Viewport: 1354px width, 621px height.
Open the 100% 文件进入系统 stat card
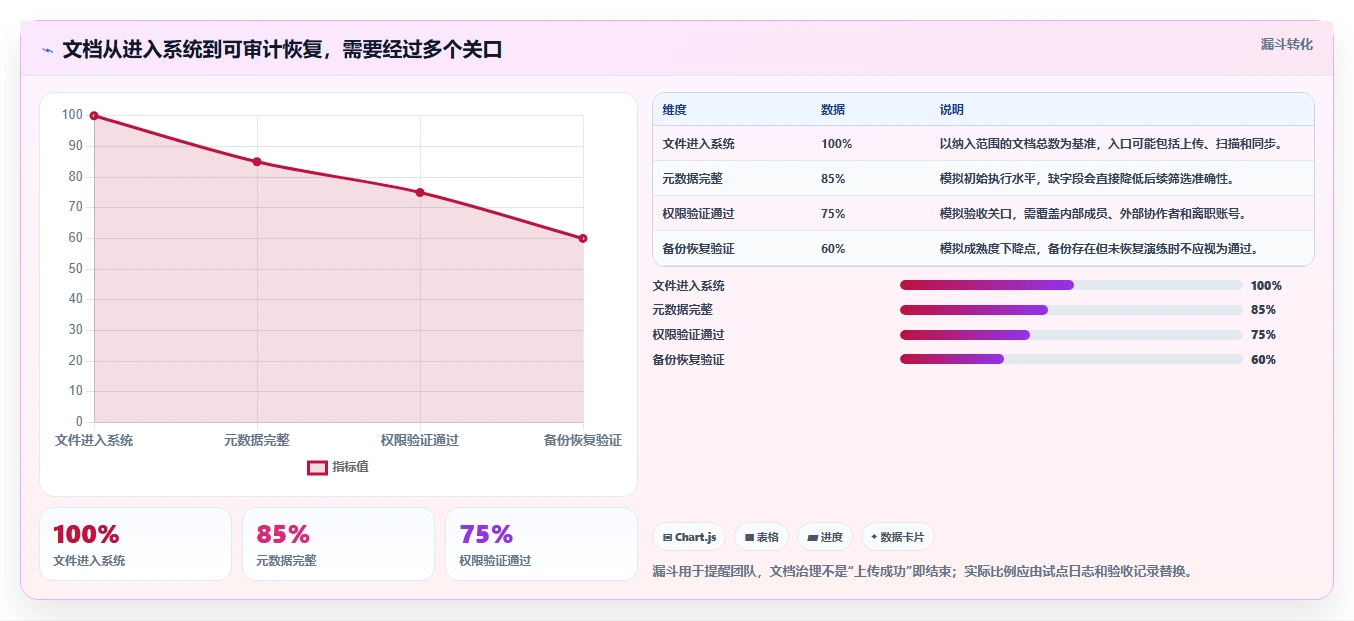click(x=135, y=544)
